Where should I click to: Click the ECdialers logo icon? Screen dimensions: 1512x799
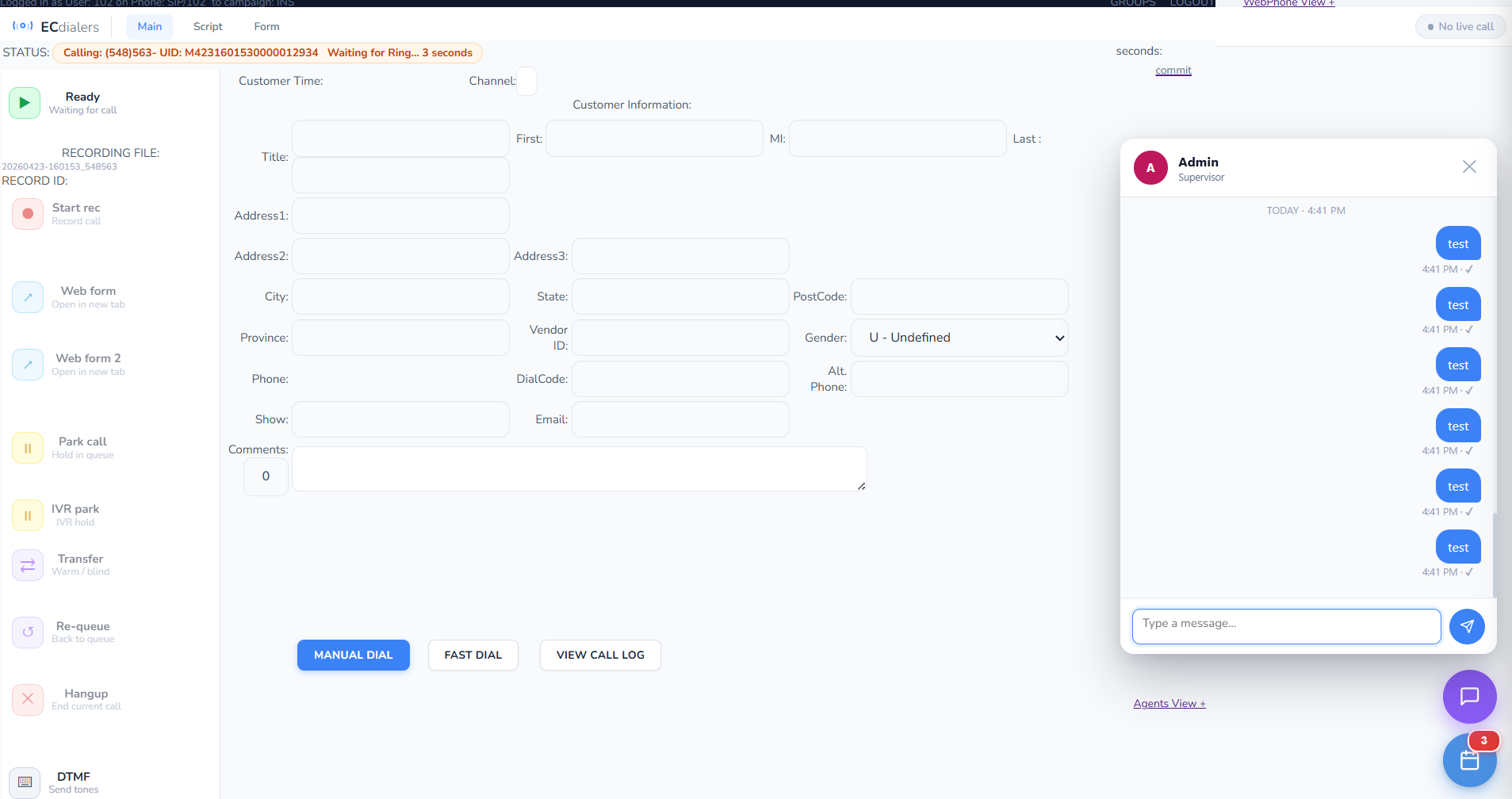23,26
